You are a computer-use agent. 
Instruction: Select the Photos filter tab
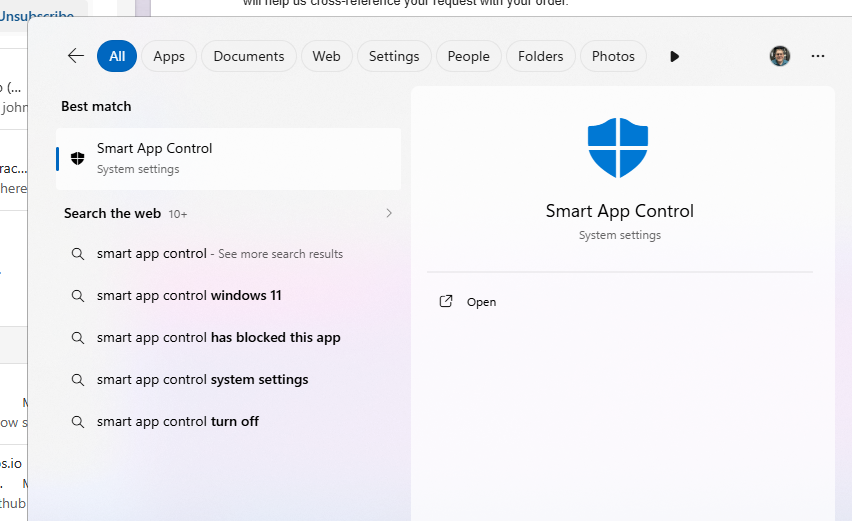(x=613, y=56)
